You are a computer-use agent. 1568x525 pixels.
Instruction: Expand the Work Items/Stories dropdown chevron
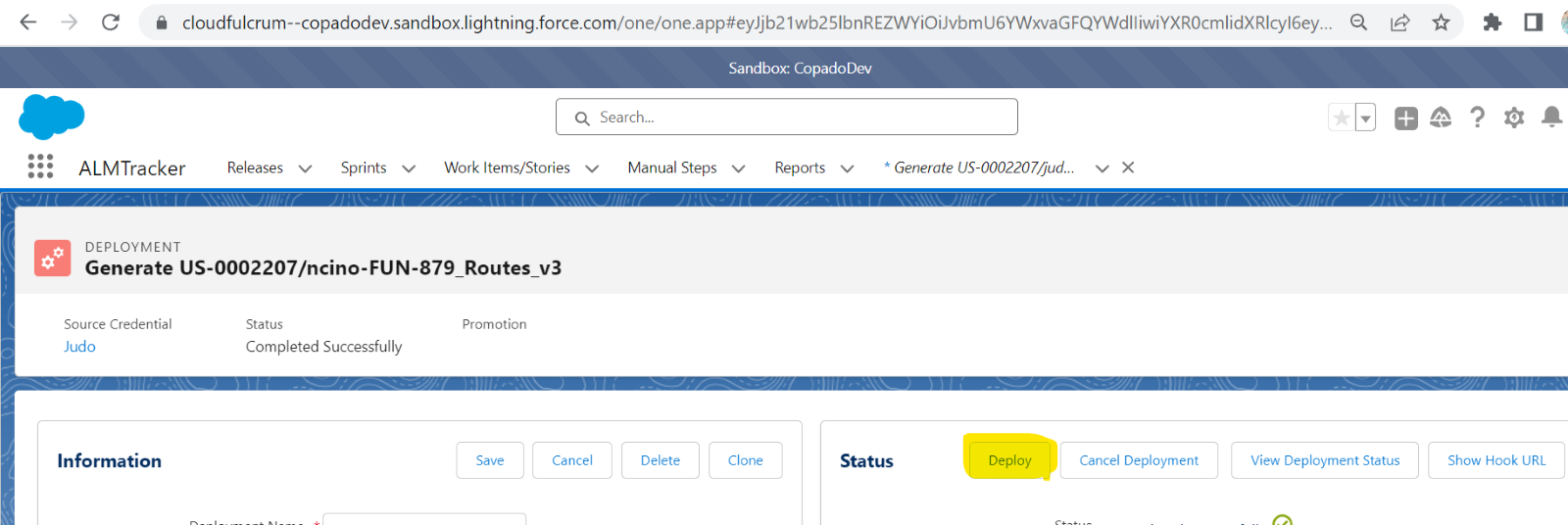tap(592, 168)
